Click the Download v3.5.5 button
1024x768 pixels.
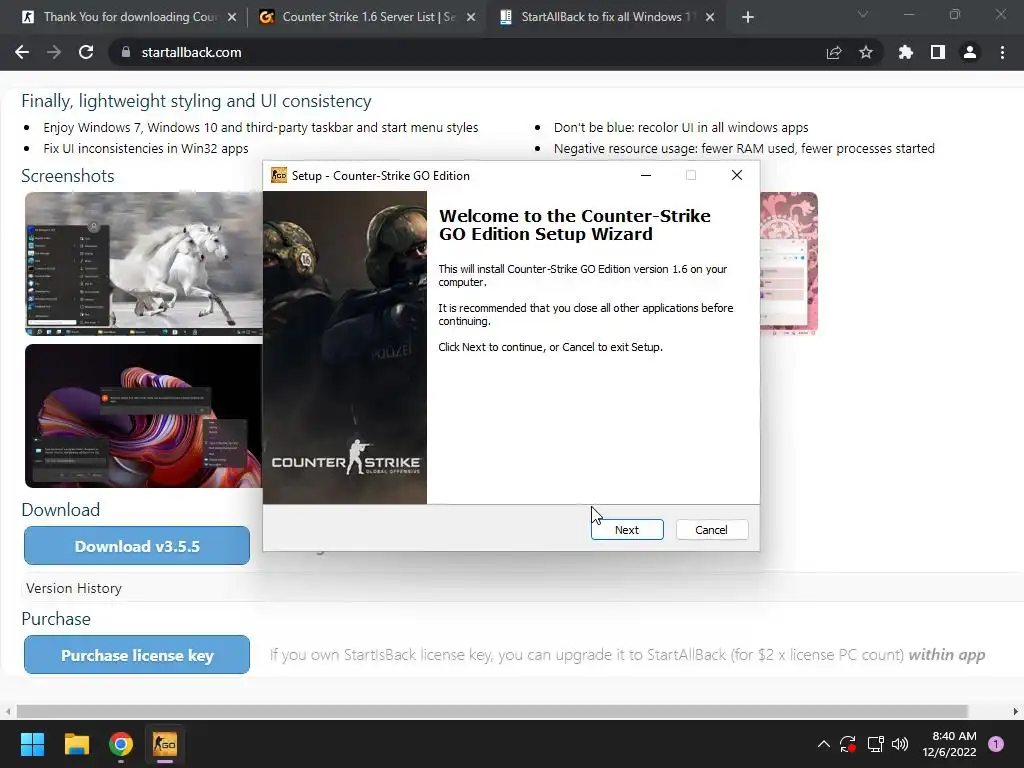137,546
